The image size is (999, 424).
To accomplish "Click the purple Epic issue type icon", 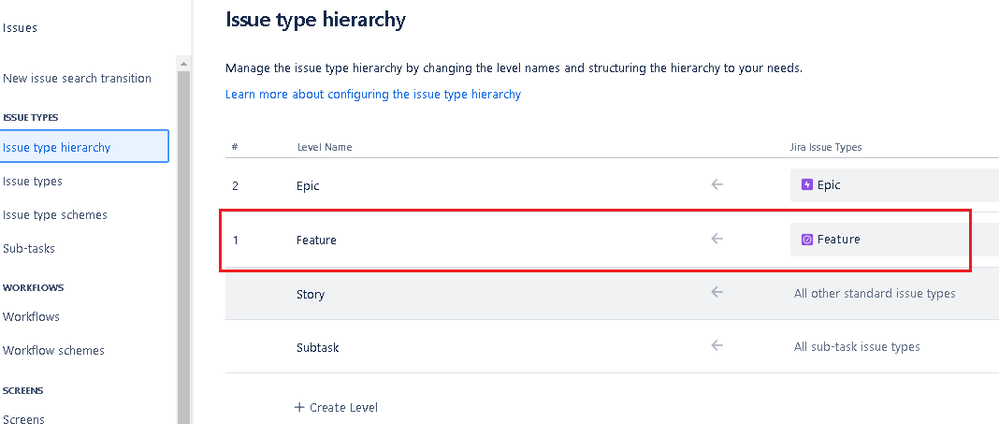I will click(x=807, y=185).
